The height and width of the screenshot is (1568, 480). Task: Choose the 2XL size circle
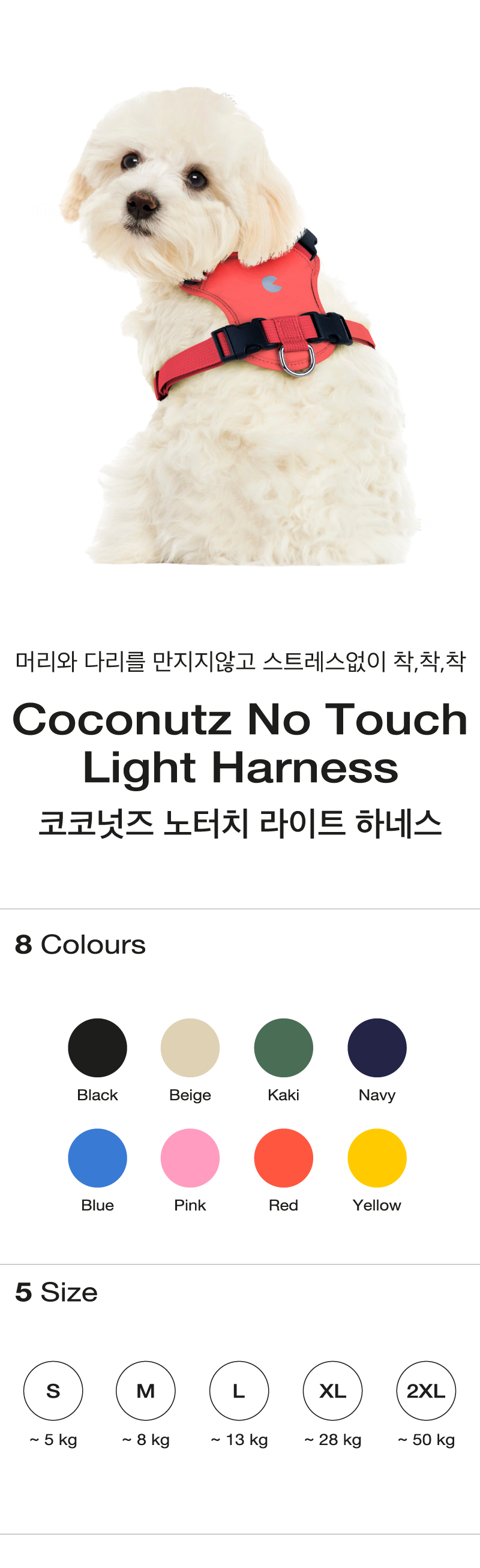(426, 1390)
